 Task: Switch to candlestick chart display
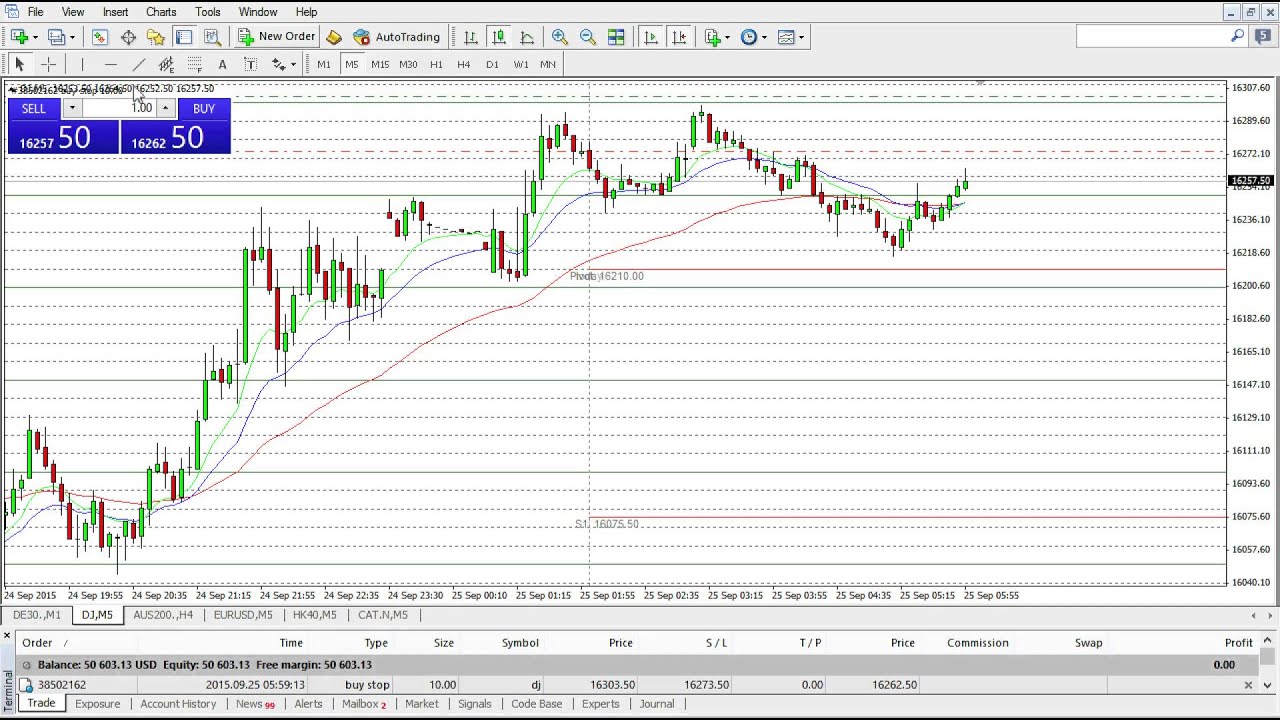tap(498, 37)
